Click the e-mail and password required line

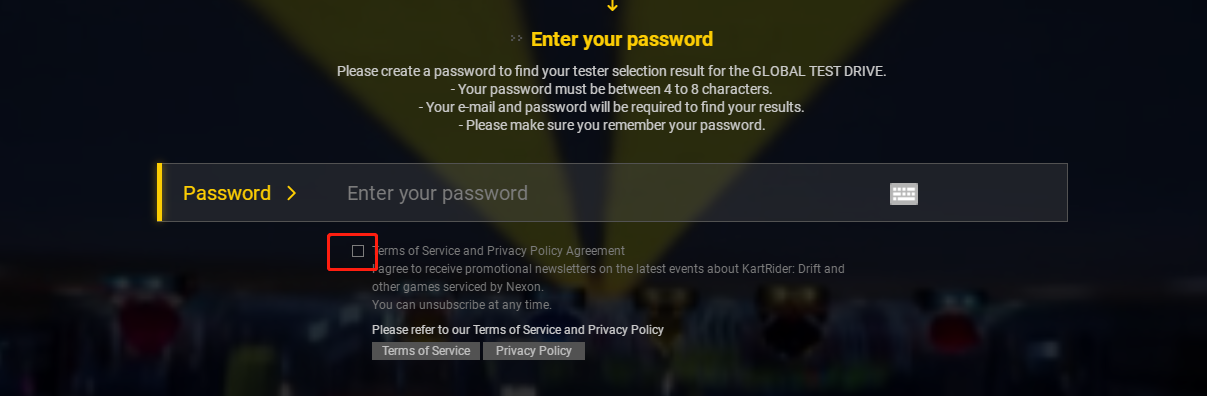[611, 107]
